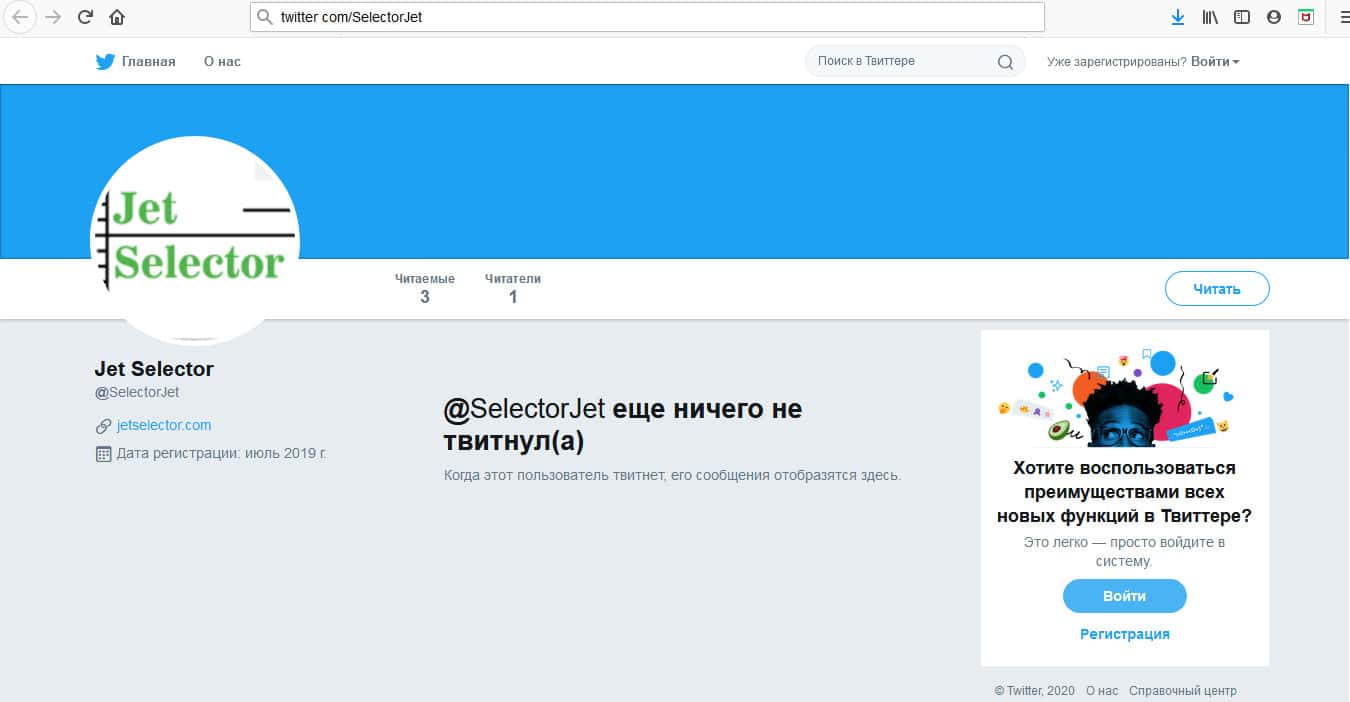The image size is (1350, 702).
Task: Click into the Поиск в Твиттере search field
Action: tap(915, 61)
